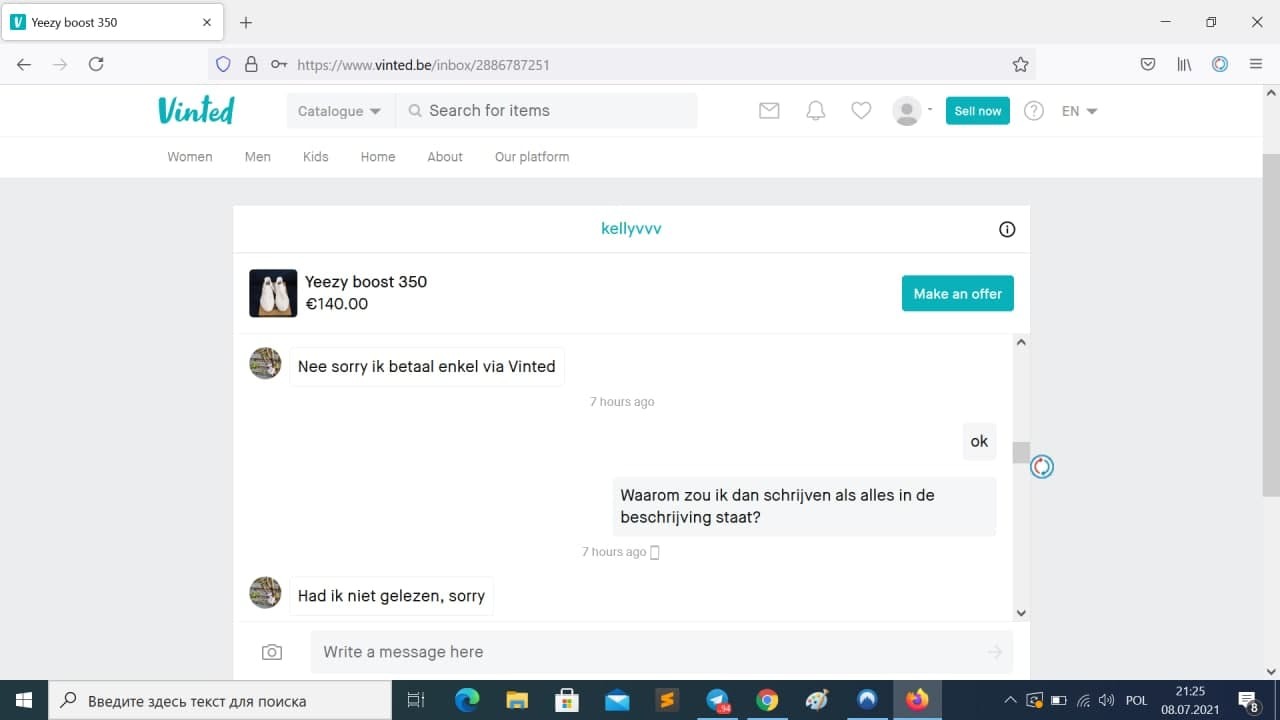Open a new browser tab
This screenshot has height=720, width=1280.
pyautogui.click(x=246, y=22)
